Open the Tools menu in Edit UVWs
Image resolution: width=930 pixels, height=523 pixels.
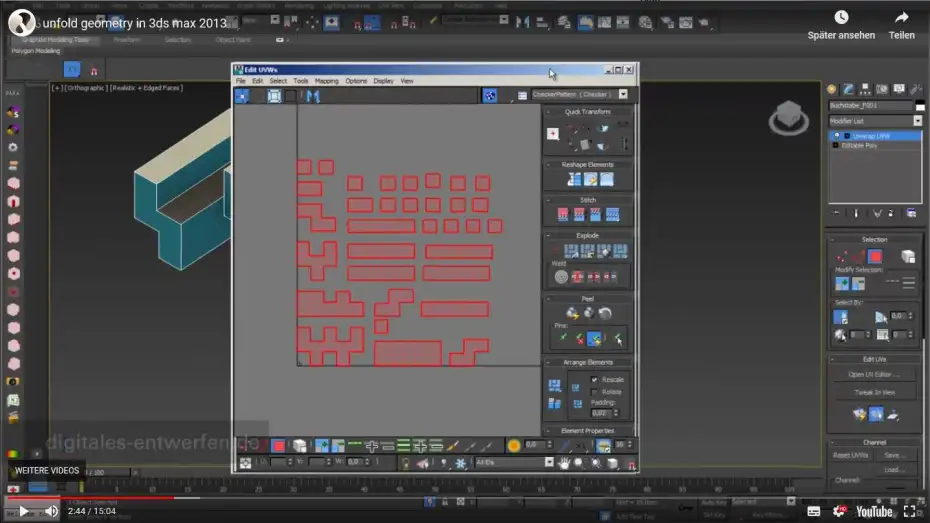tap(301, 81)
